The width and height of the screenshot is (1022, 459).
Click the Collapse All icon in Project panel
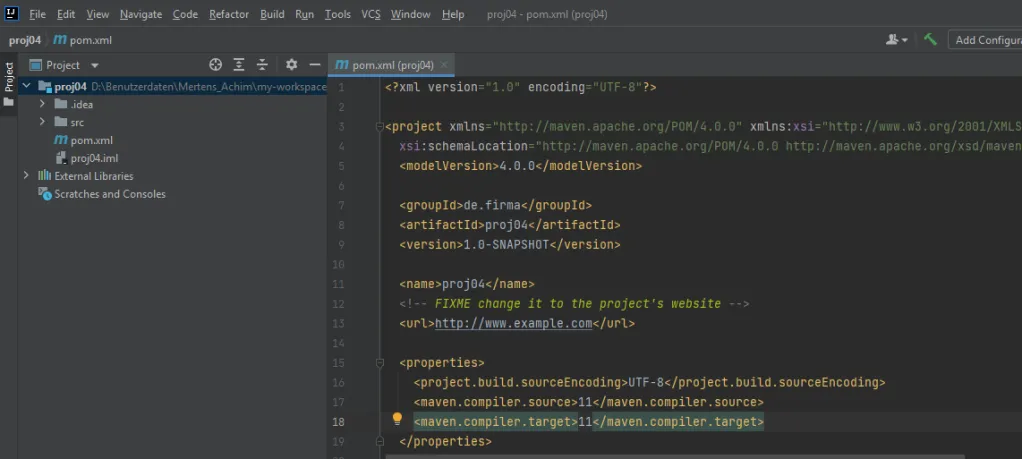(262, 65)
